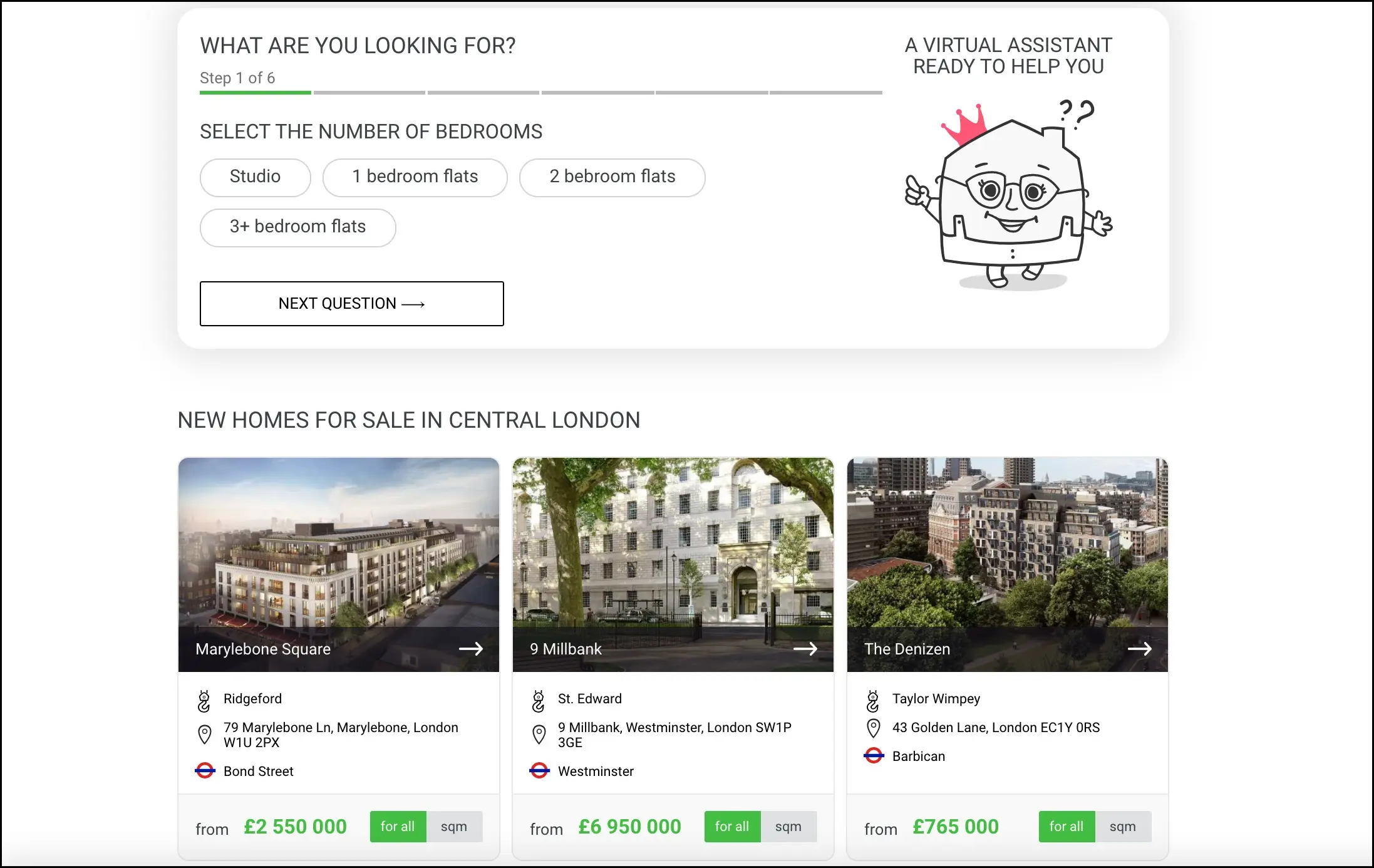This screenshot has width=1374, height=868.
Task: Choose the 1 bedroom flats option
Action: click(415, 177)
